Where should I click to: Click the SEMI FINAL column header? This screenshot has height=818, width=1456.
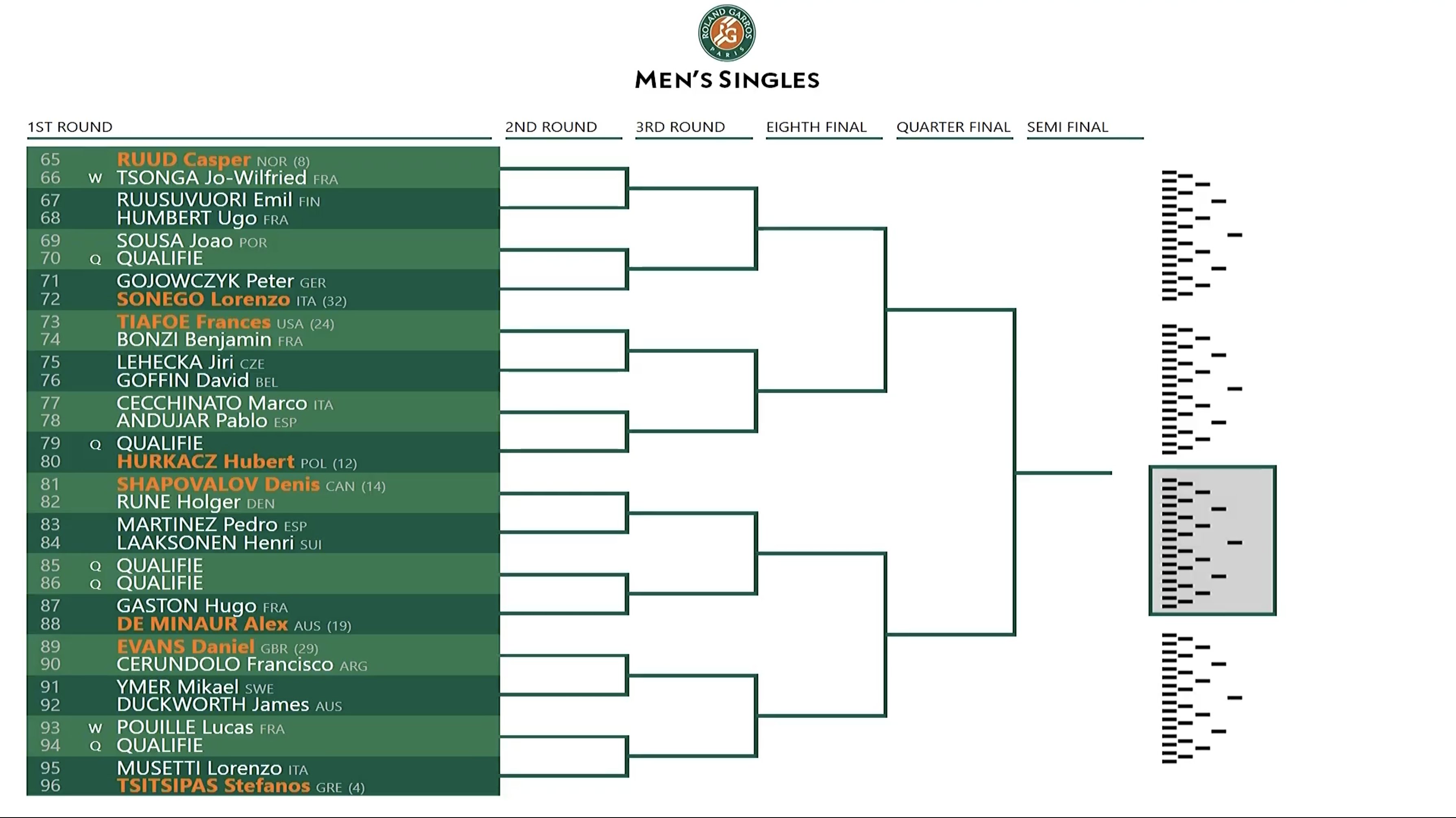1067,127
